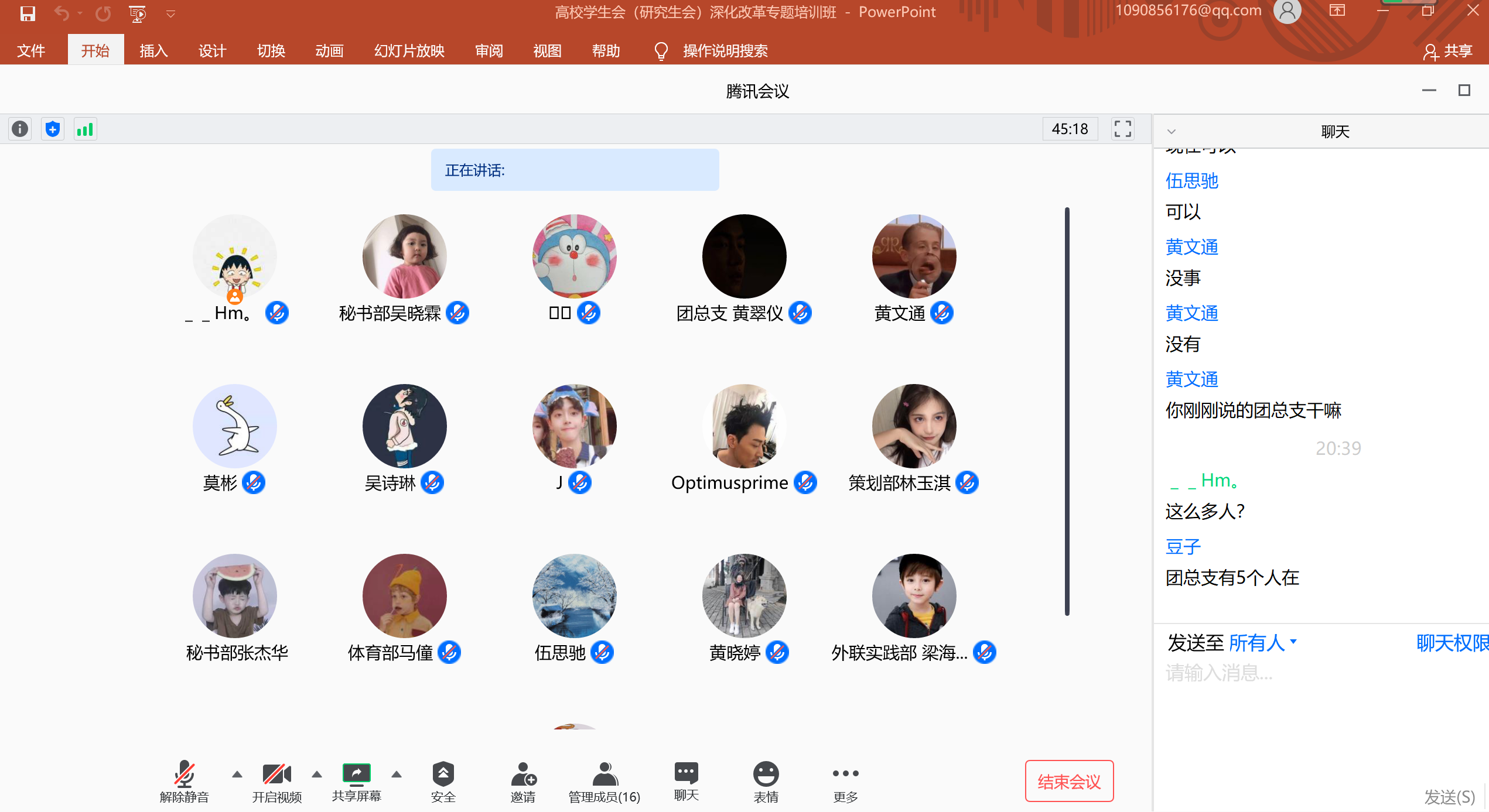Collapse the chat panel with the chevron
The image size is (1489, 812).
click(x=1172, y=132)
